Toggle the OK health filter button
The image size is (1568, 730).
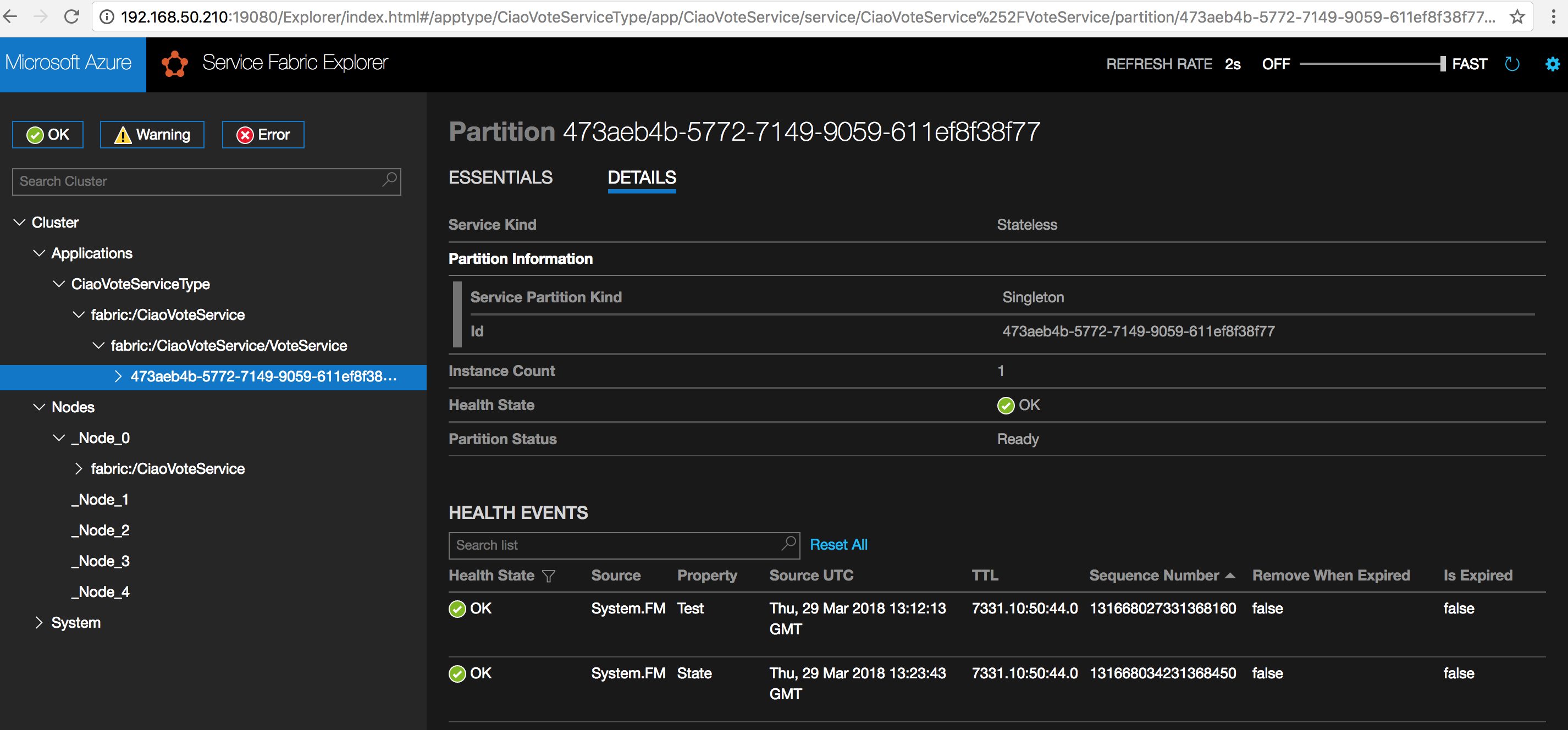click(48, 135)
